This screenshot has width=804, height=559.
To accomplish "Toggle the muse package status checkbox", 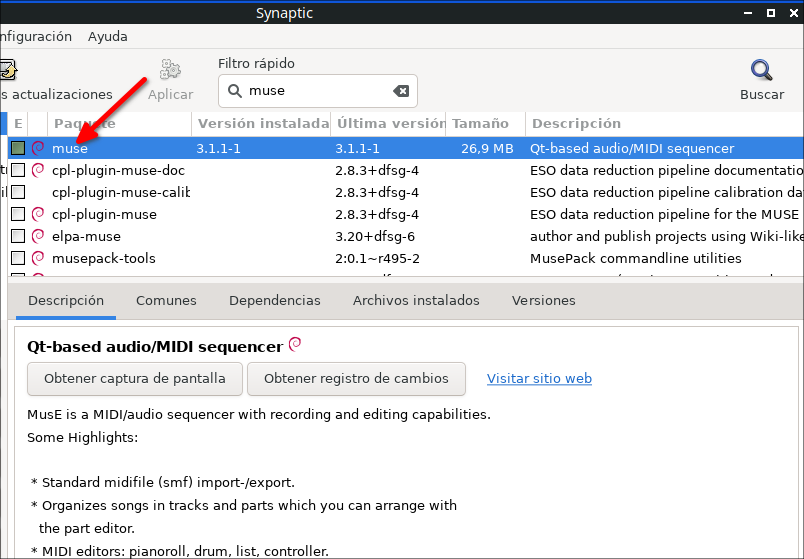I will pos(18,148).
